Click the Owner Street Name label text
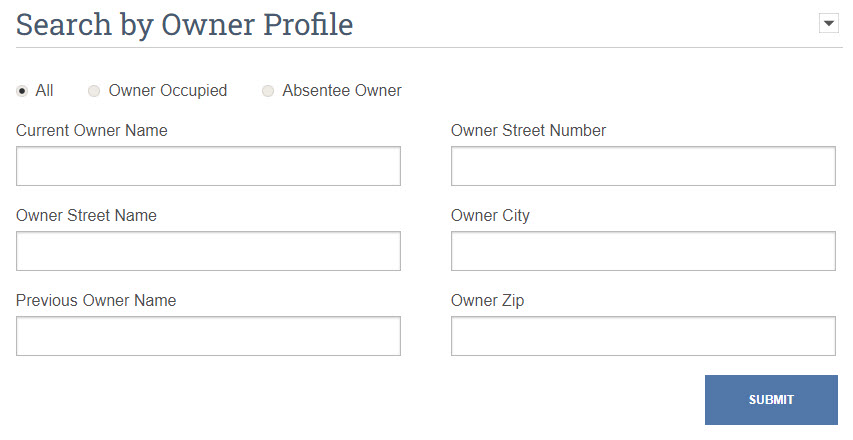 point(86,215)
